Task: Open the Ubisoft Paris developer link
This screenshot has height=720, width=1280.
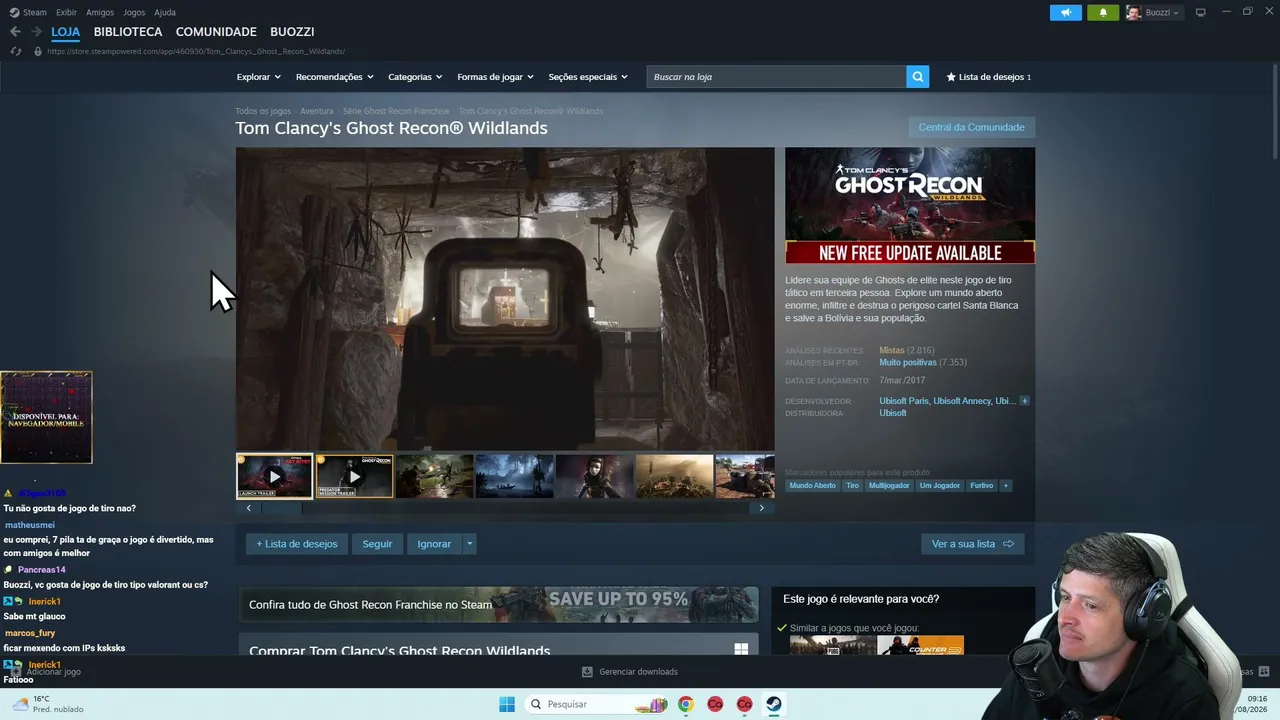Action: click(x=903, y=401)
